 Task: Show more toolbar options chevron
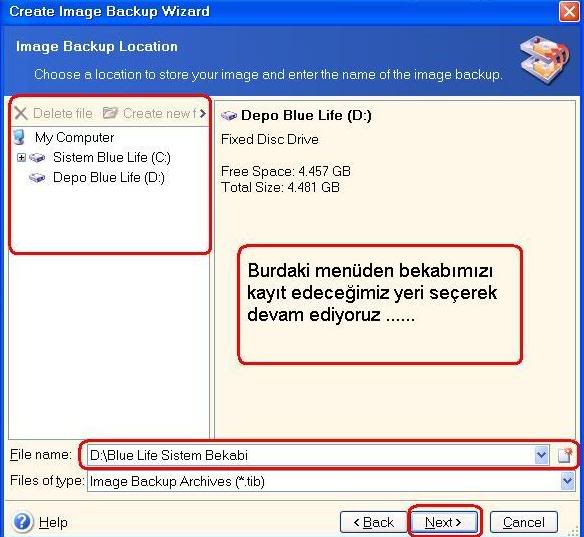click(202, 113)
